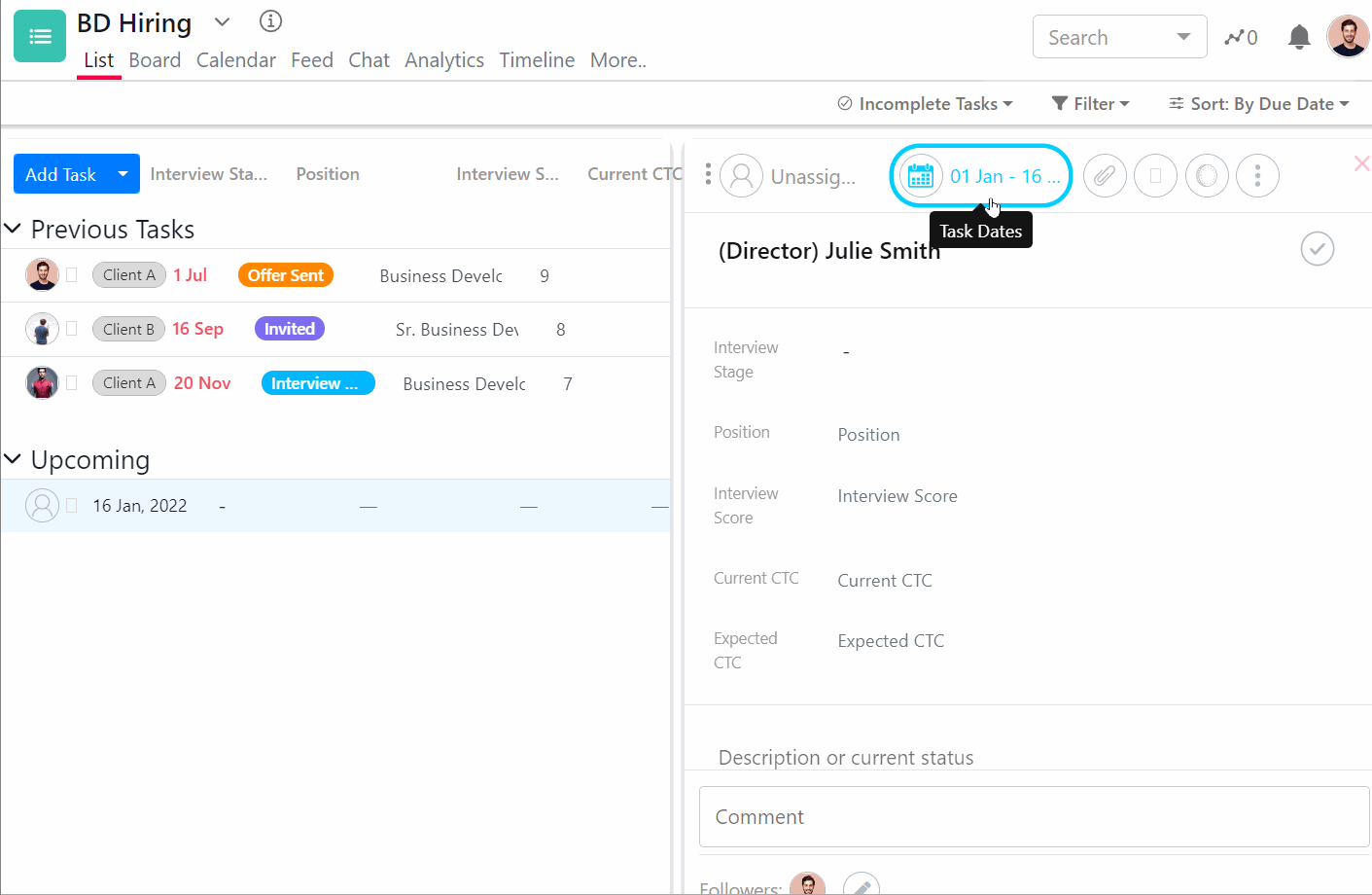Open the Task Dates calendar icon
The width and height of the screenshot is (1372, 895).
(x=920, y=175)
